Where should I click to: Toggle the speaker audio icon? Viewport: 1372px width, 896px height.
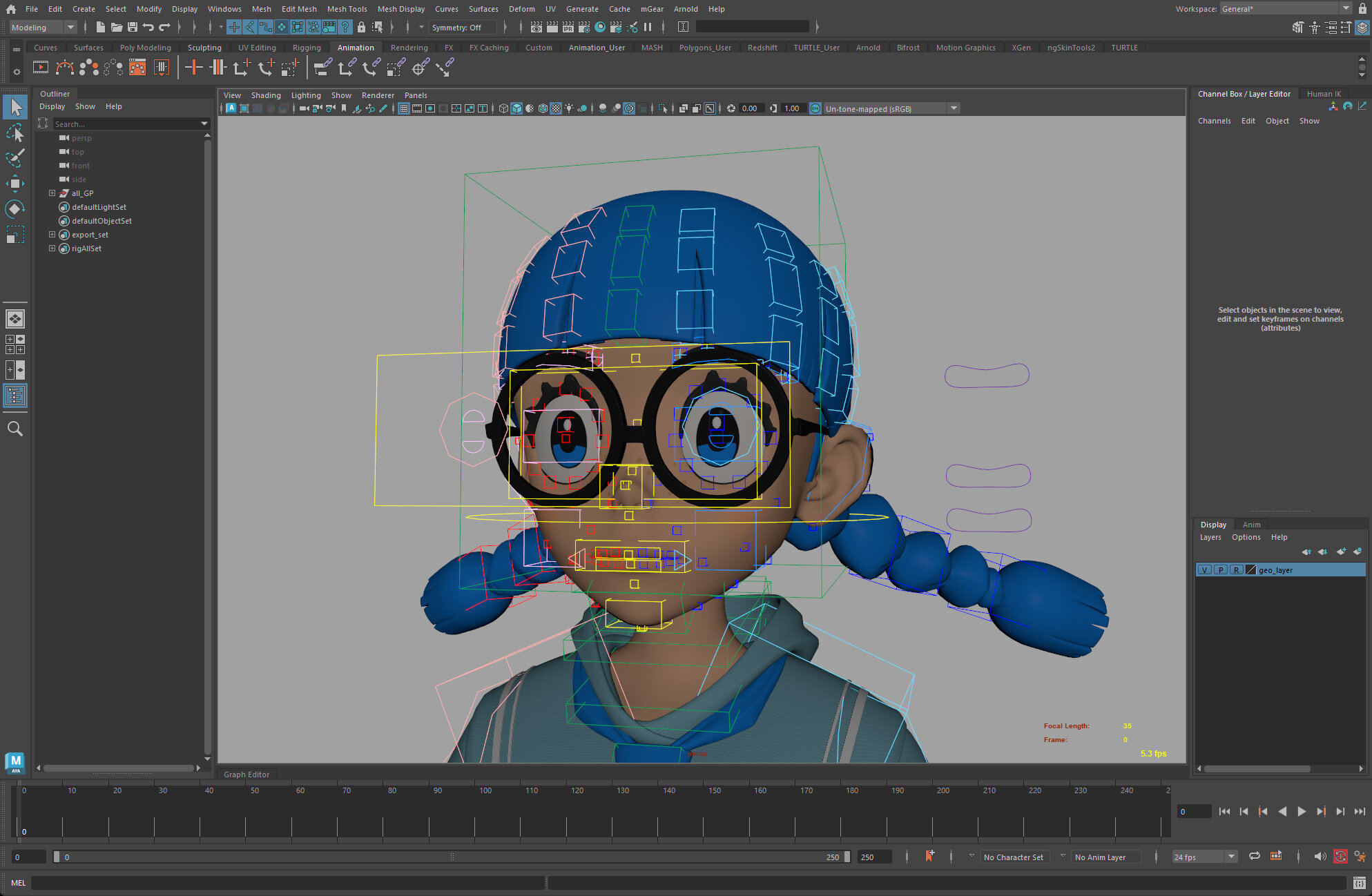pyautogui.click(x=1320, y=857)
